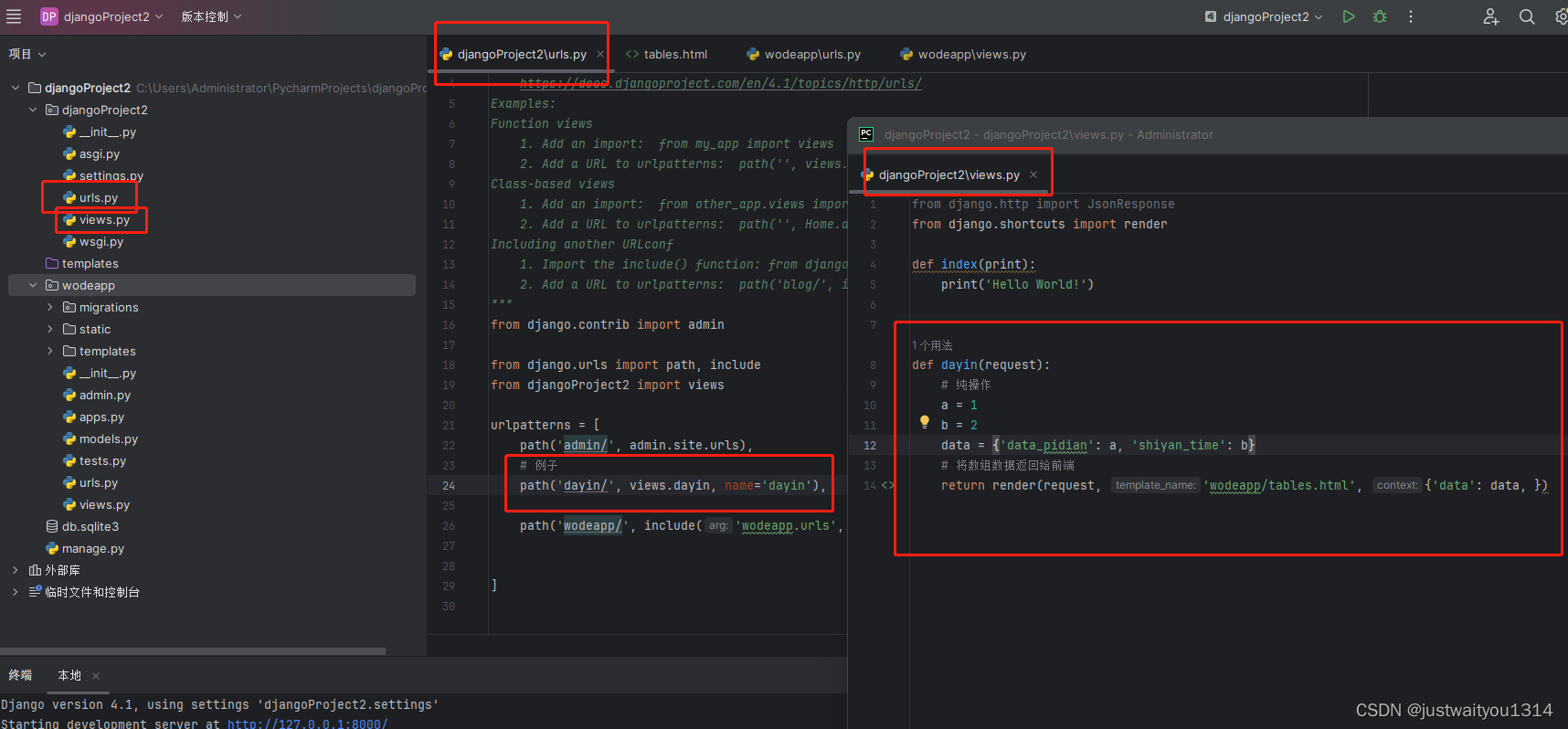1568x729 pixels.
Task: Expand the templates folder under wodeapp
Action: [50, 351]
